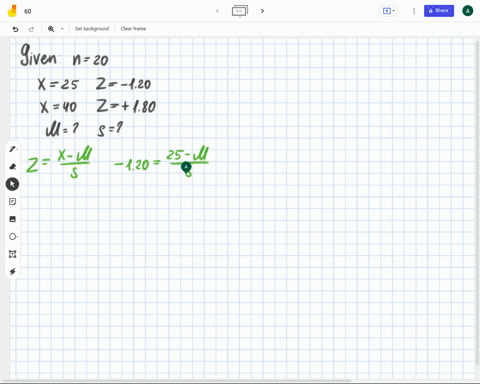The height and width of the screenshot is (384, 480).
Task: Redo the last undone action
Action: tap(31, 29)
